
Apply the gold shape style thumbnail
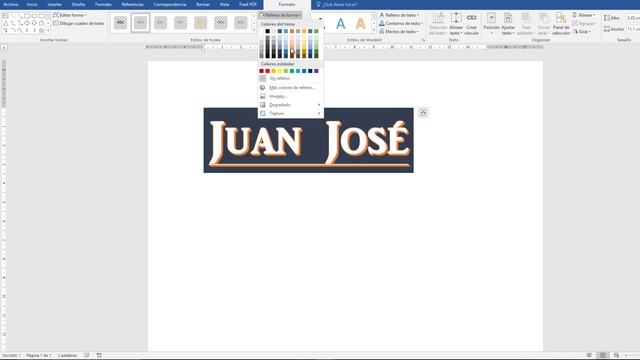pos(200,23)
